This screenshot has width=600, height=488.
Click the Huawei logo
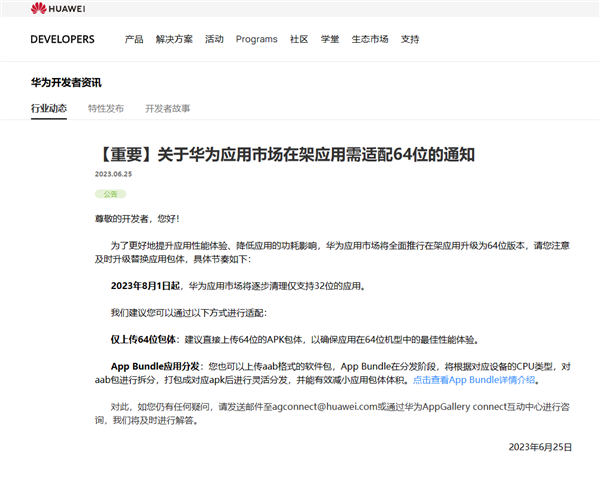coord(58,8)
